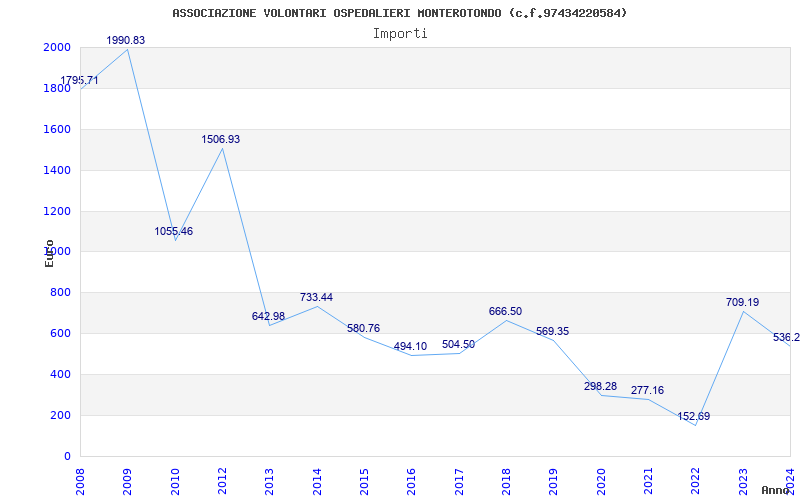Select the 1055.46 value label
Screen dimensions: 800x500
[x=173, y=231]
